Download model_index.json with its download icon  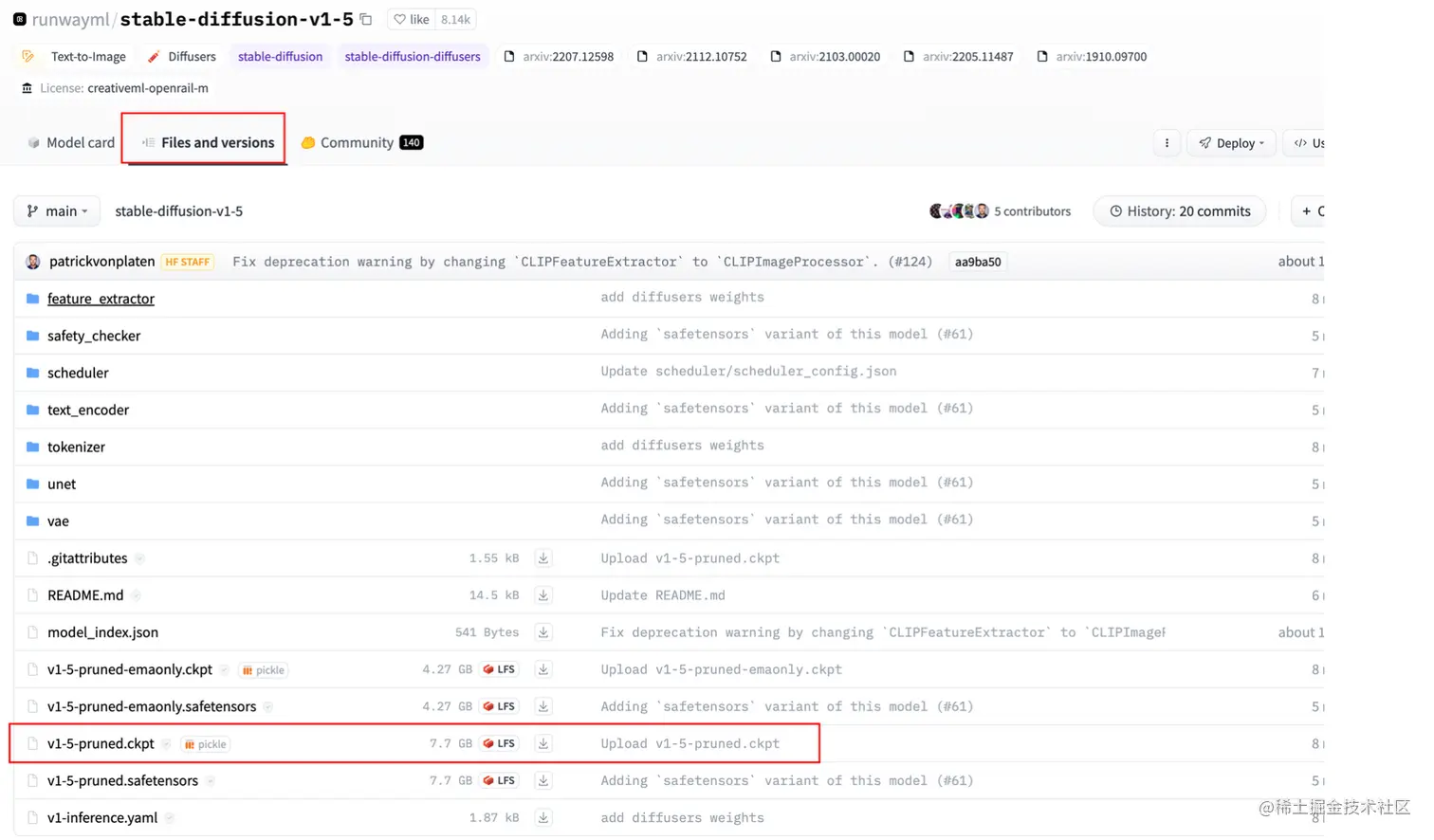tap(543, 632)
